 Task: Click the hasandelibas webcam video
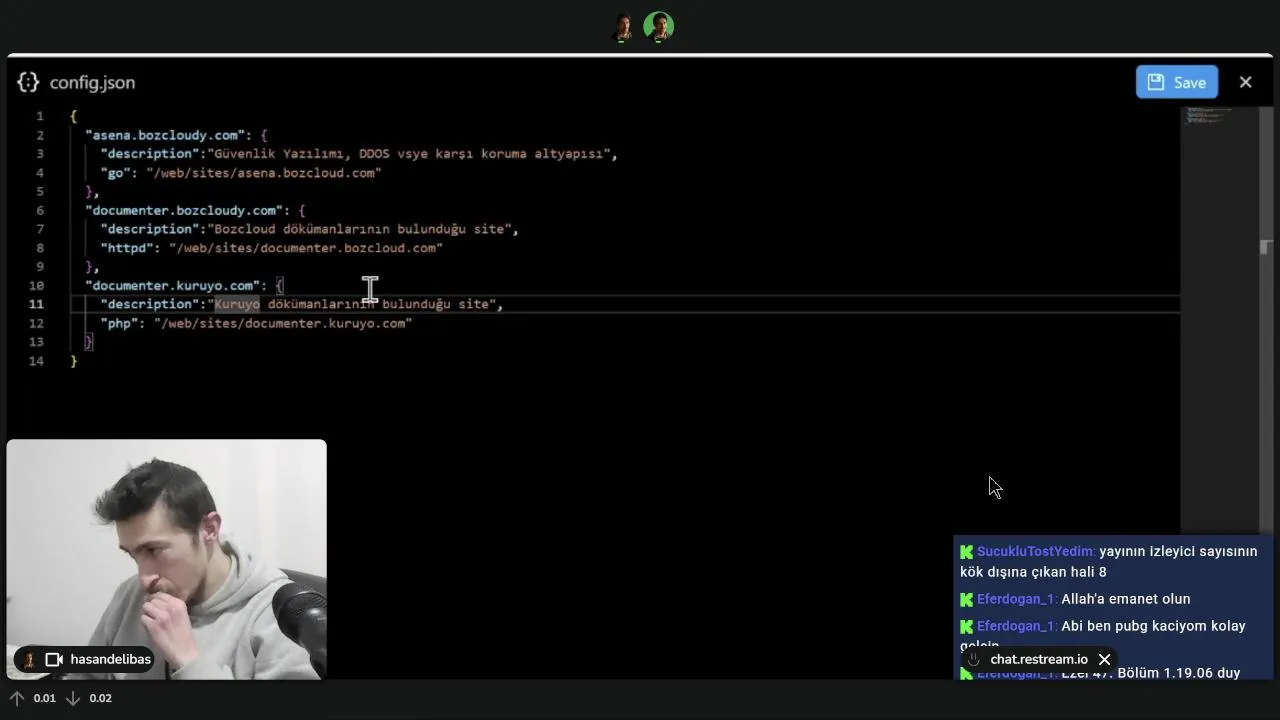click(166, 559)
